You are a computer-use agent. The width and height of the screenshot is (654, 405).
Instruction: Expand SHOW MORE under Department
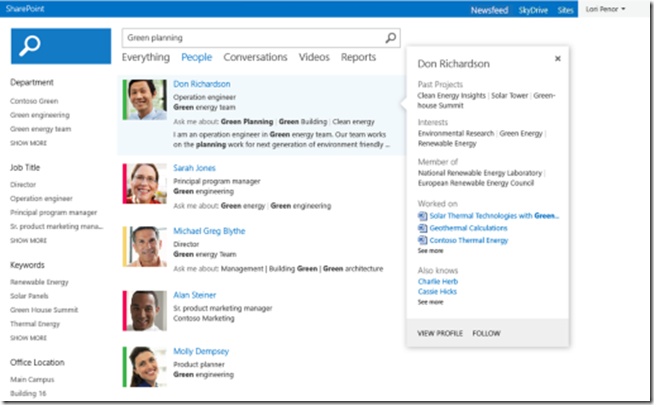(28, 143)
